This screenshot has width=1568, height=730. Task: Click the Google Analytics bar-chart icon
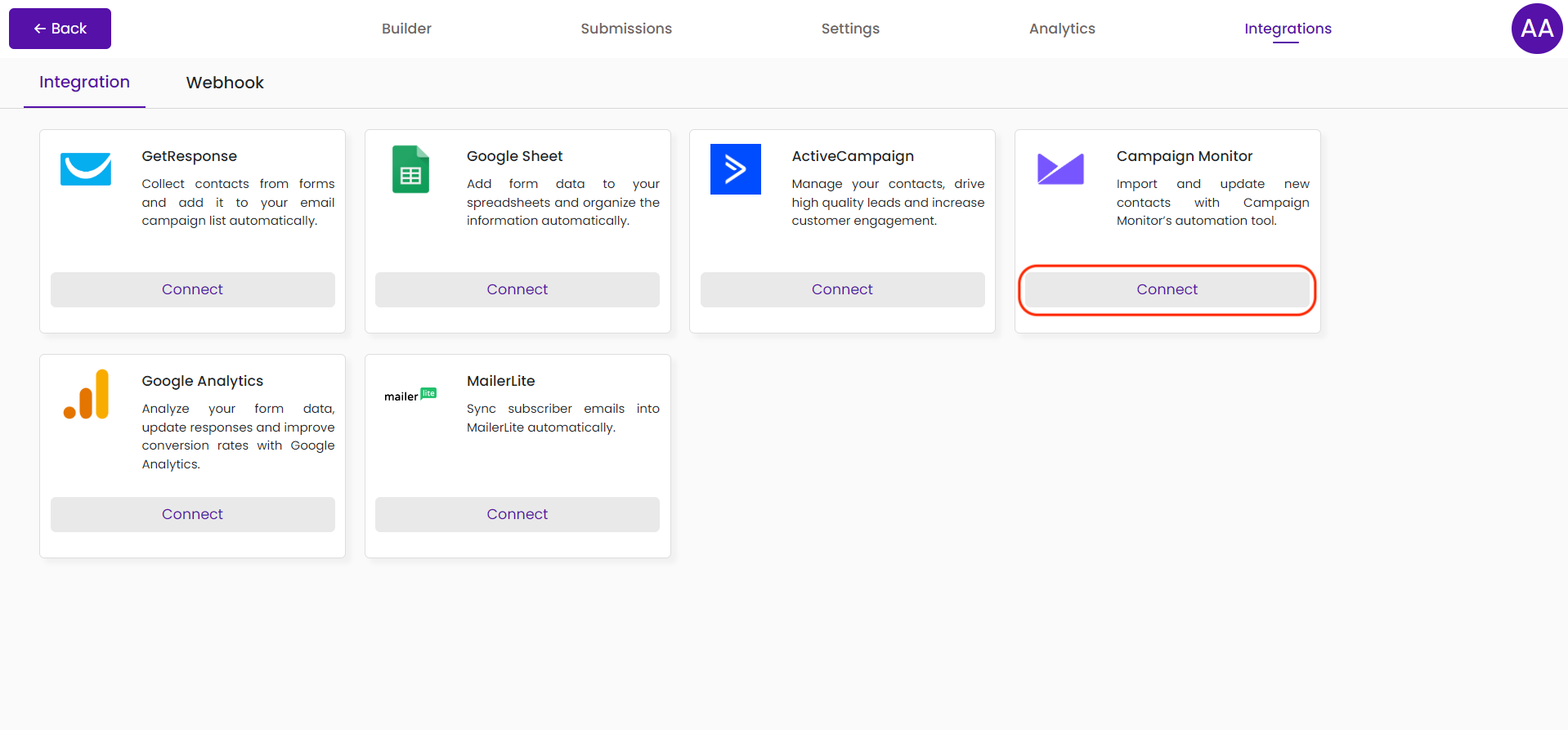pyautogui.click(x=86, y=394)
